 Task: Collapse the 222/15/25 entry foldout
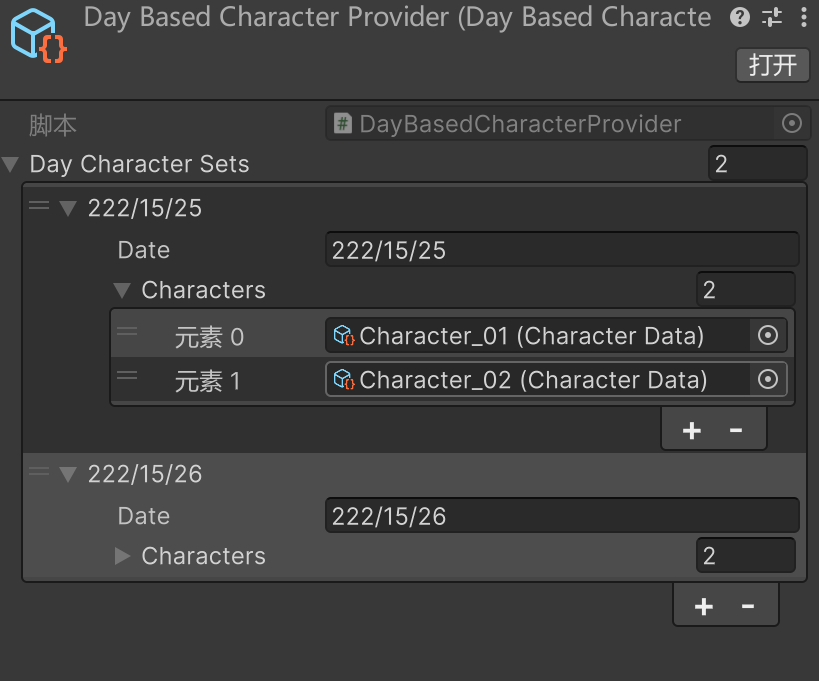point(68,208)
